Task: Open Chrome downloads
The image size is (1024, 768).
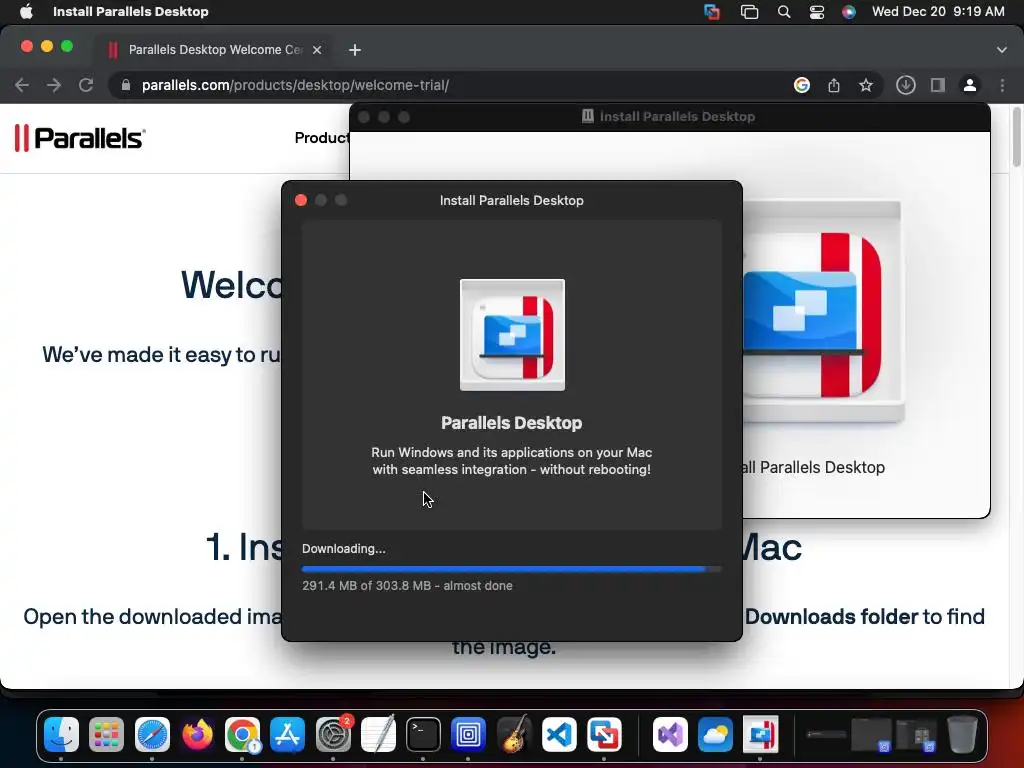Action: [905, 85]
